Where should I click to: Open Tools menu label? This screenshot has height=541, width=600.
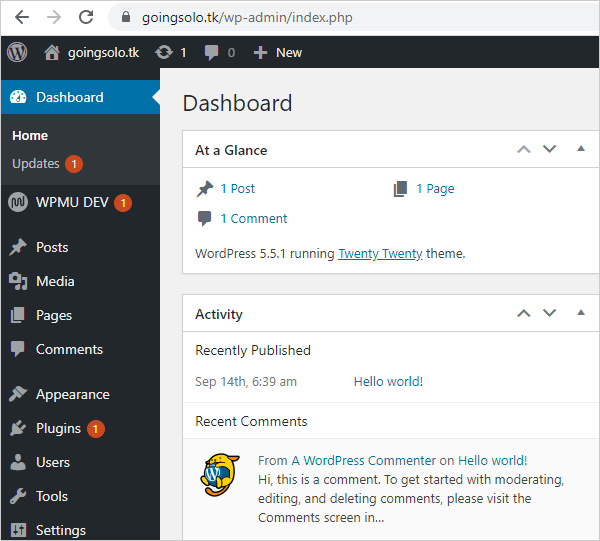point(52,496)
